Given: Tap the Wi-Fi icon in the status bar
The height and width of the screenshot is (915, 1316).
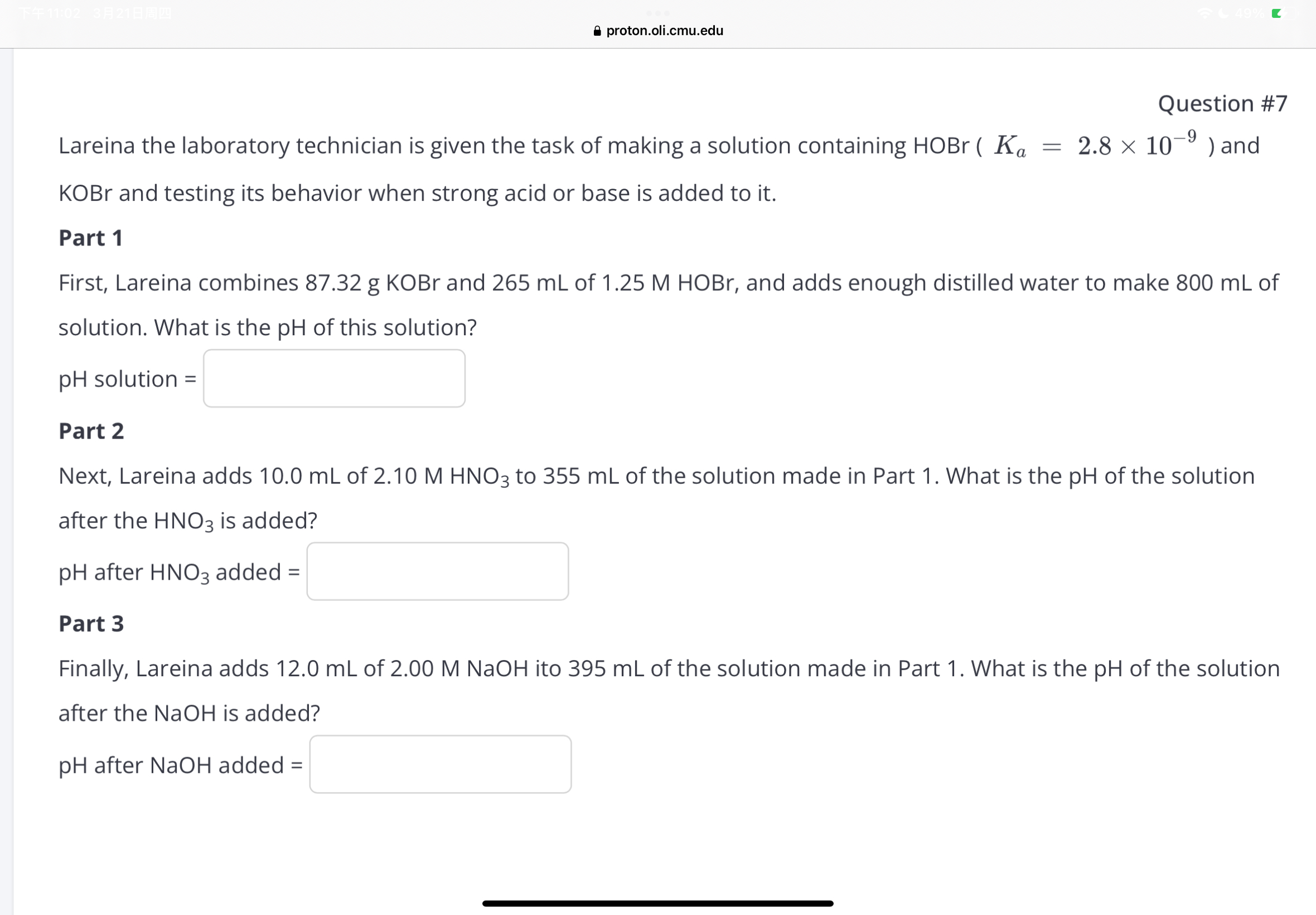Looking at the screenshot, I should (x=1206, y=15).
